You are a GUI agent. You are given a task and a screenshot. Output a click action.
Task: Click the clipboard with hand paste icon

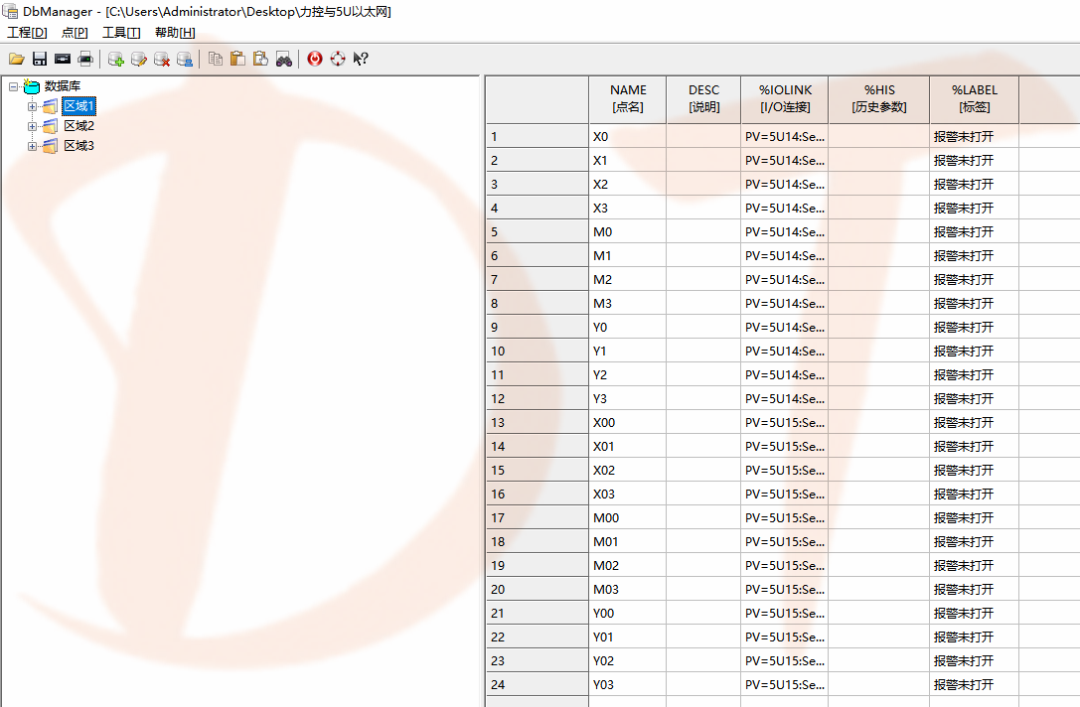[x=260, y=59]
